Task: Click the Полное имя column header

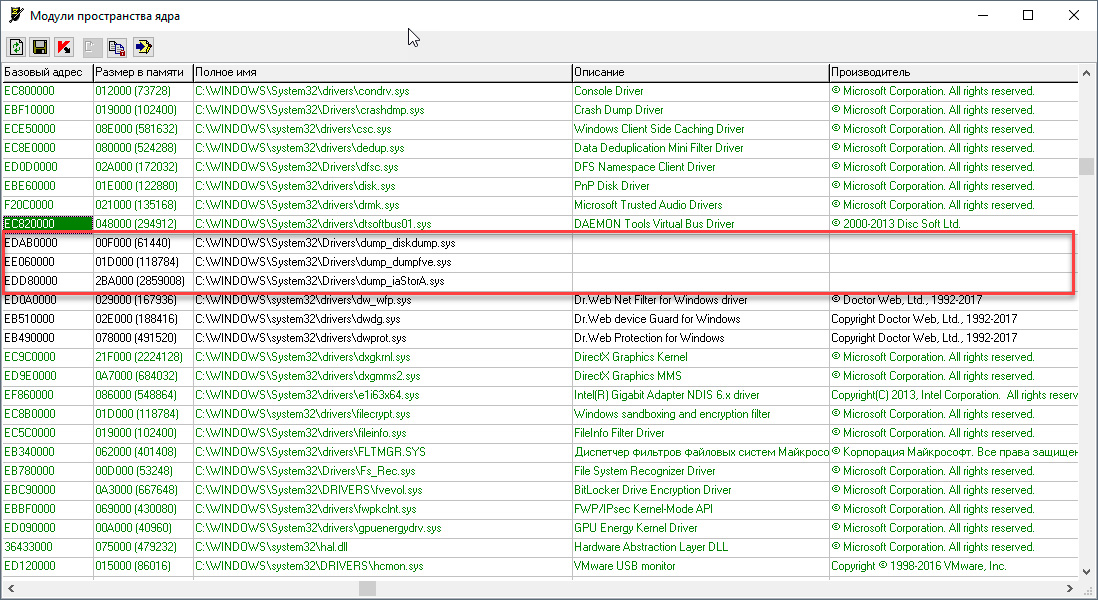Action: (380, 72)
